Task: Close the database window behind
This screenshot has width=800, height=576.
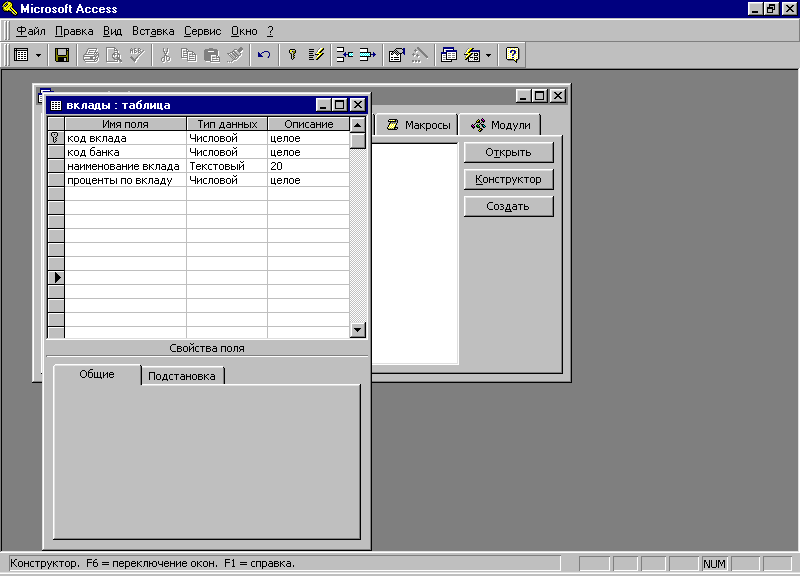Action: click(x=558, y=95)
